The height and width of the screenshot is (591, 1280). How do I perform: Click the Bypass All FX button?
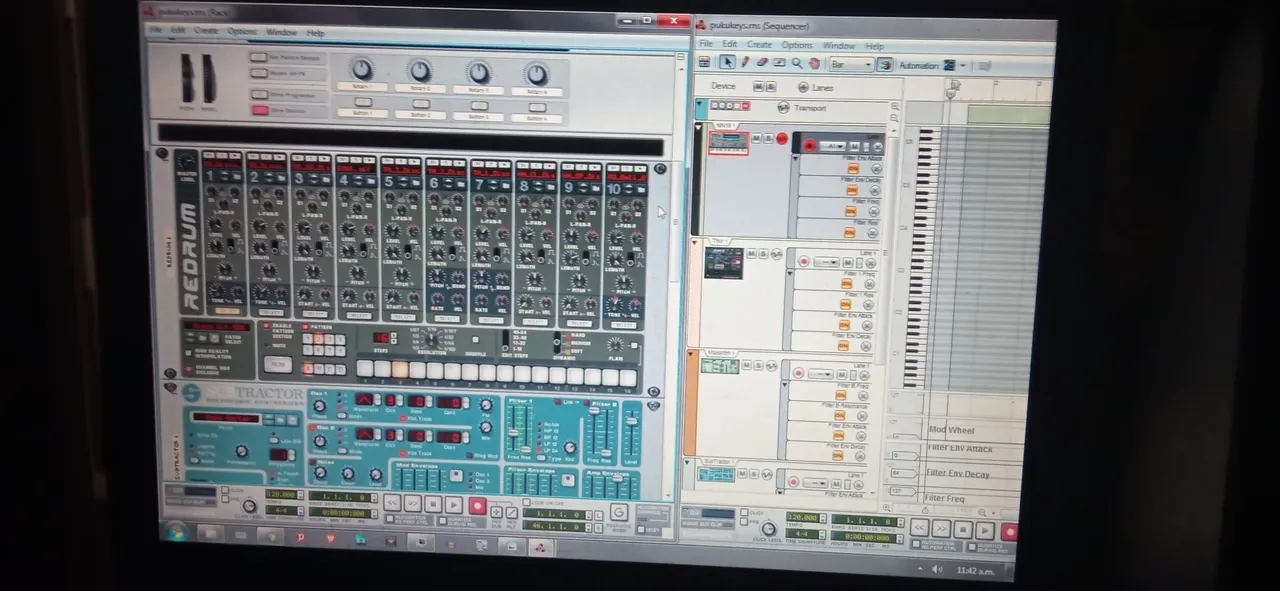click(258, 73)
